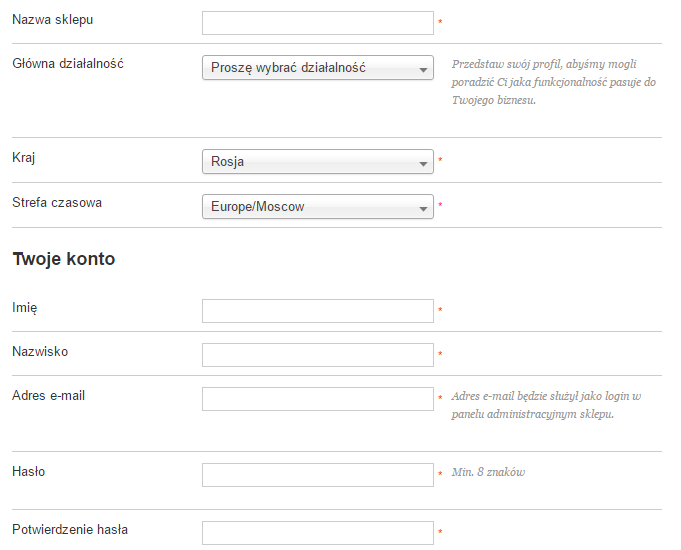The image size is (681, 550).
Task: Open the Kraj dropdown showing Rosja
Action: click(317, 162)
